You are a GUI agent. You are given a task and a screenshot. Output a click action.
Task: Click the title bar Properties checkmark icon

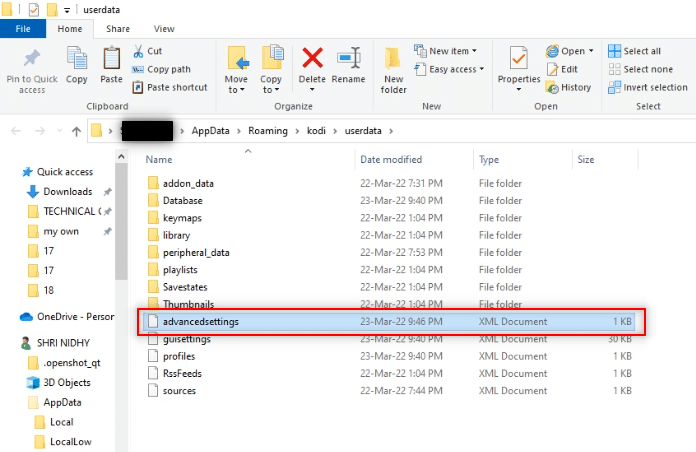(x=34, y=10)
